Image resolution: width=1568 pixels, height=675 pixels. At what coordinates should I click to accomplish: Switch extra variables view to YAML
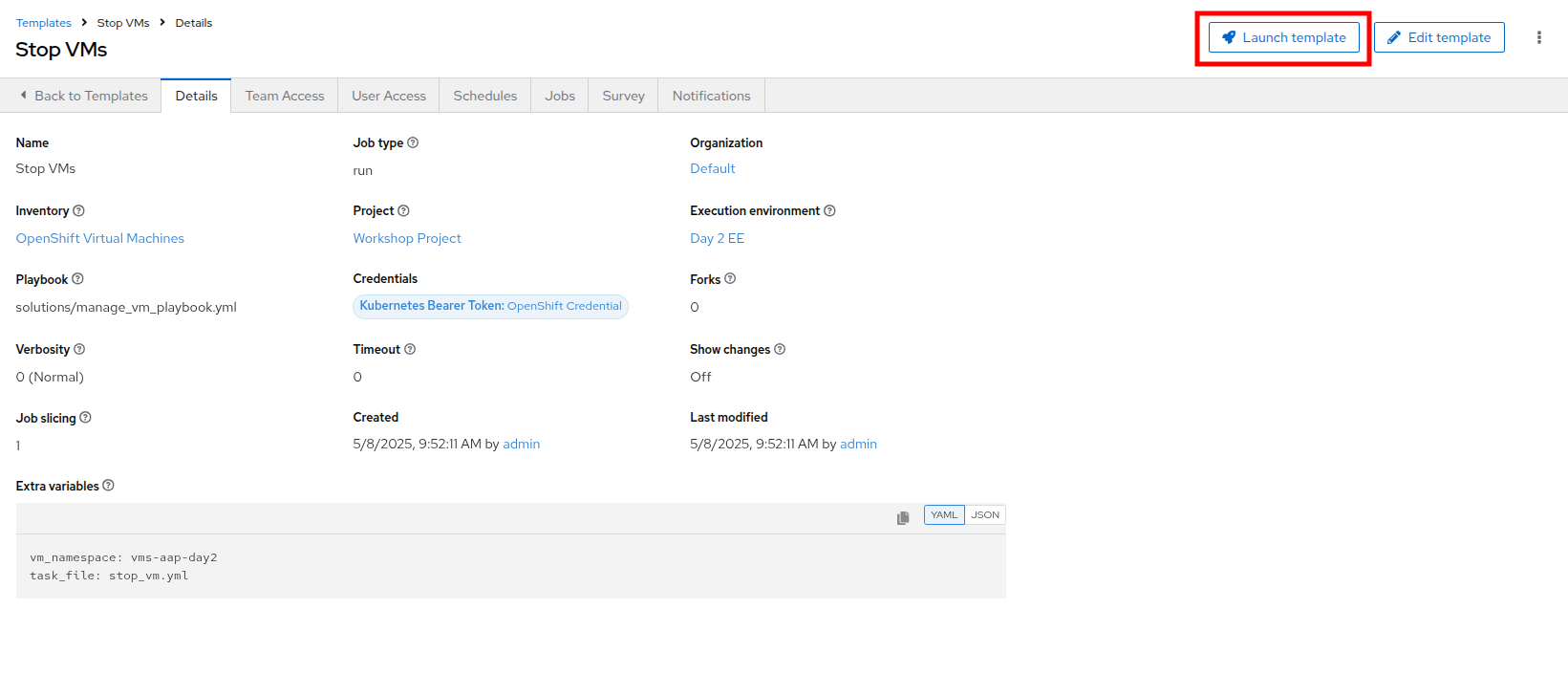[944, 515]
